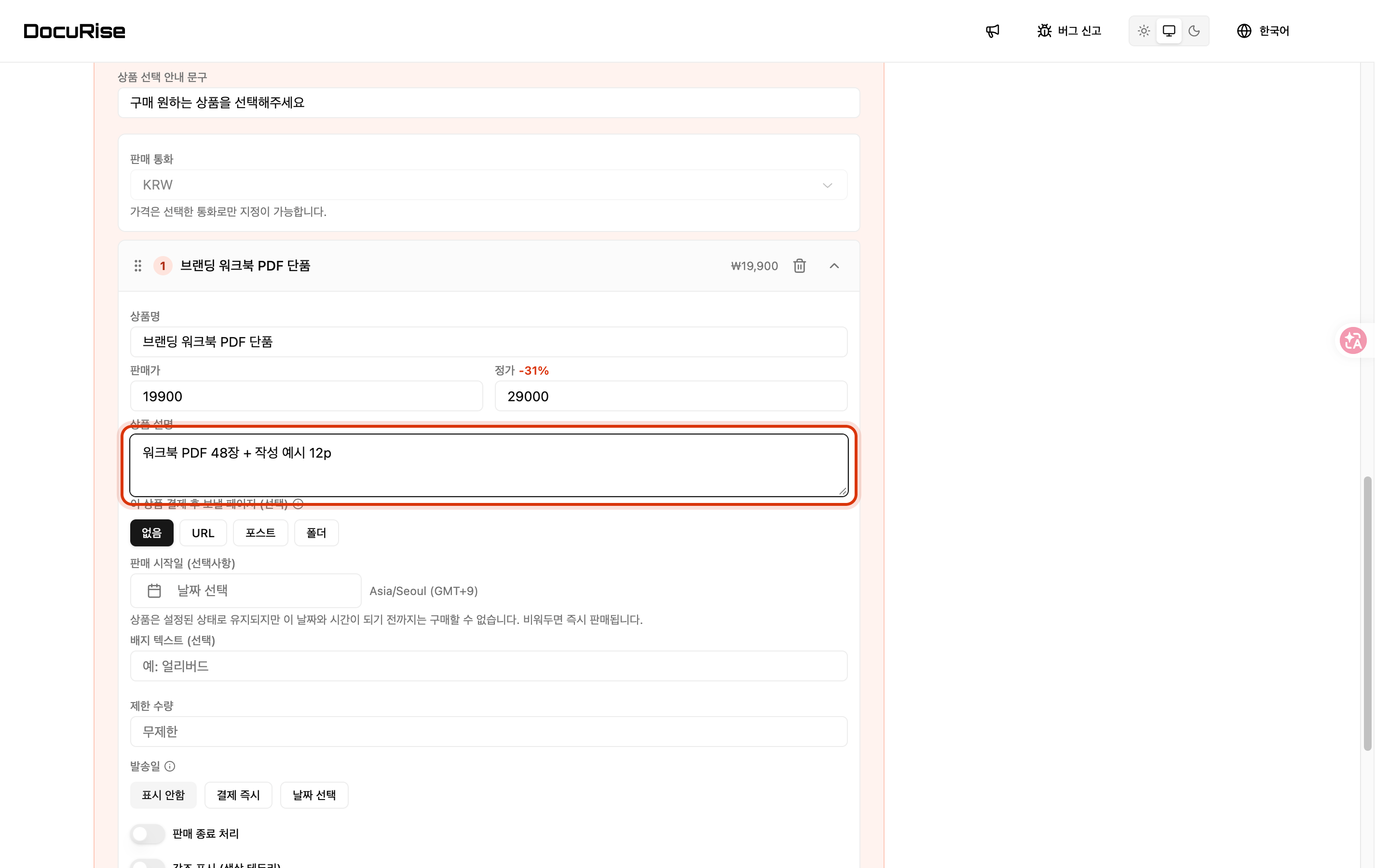Select 포스트 redirect option
Viewport: 1389px width, 868px height.
click(x=260, y=533)
